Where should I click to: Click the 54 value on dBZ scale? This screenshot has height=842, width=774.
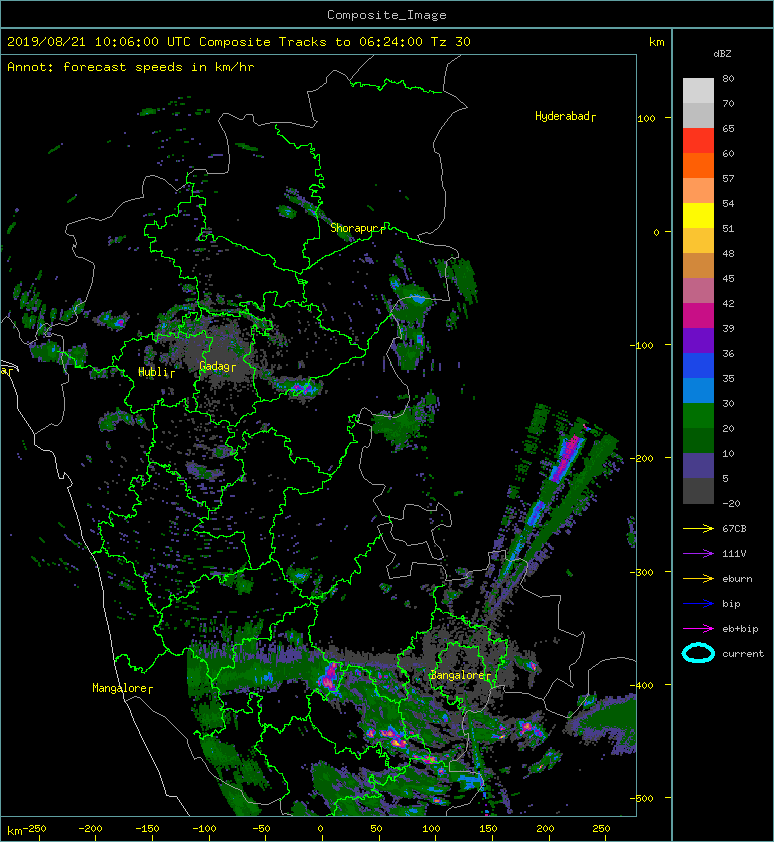[728, 204]
